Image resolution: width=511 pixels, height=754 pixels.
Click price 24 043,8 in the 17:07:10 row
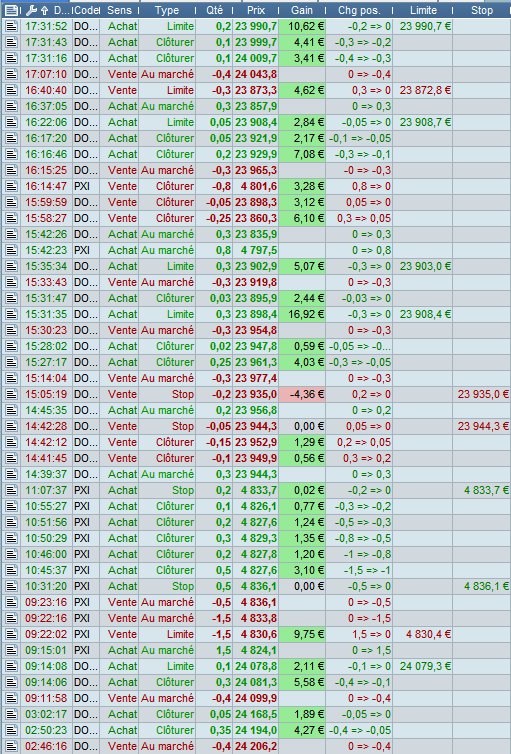tap(256, 75)
